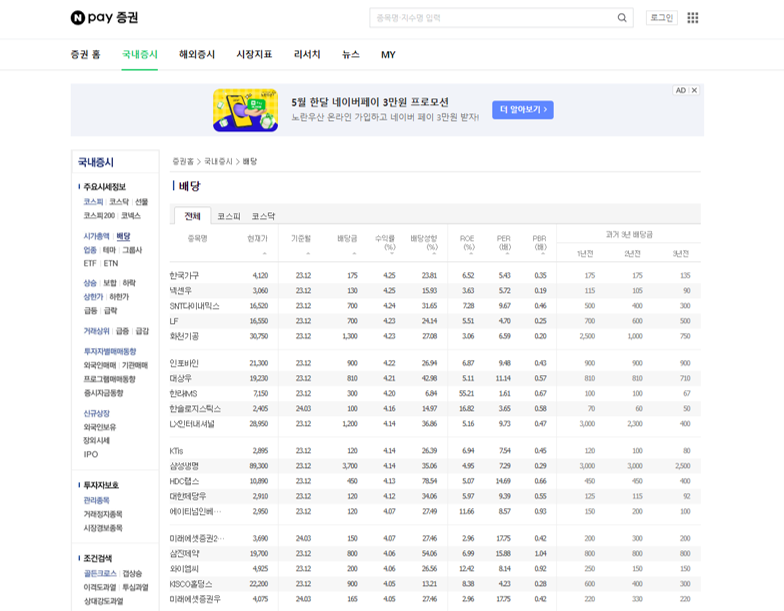The height and width of the screenshot is (611, 784).
Task: Open 상한가 in the sidebar
Action: tap(94, 296)
